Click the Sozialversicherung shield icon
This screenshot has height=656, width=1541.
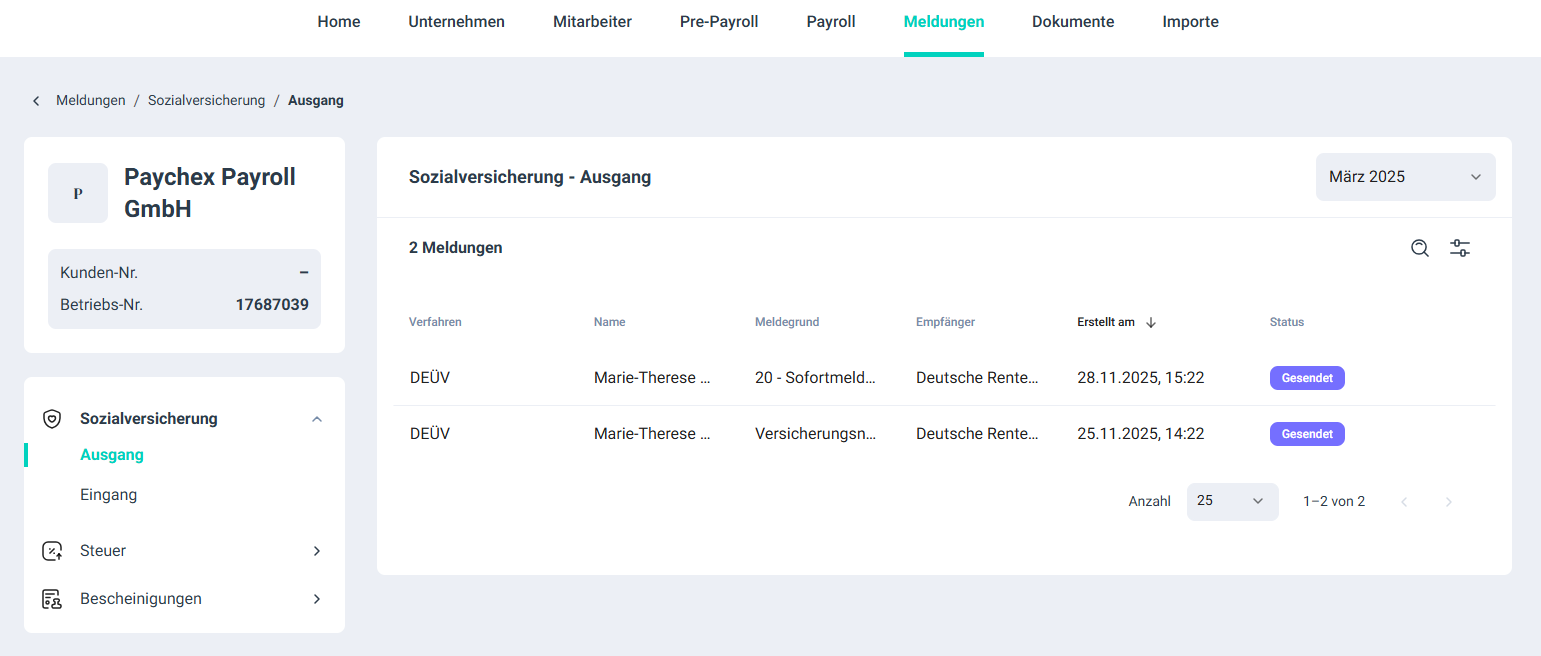pos(52,419)
